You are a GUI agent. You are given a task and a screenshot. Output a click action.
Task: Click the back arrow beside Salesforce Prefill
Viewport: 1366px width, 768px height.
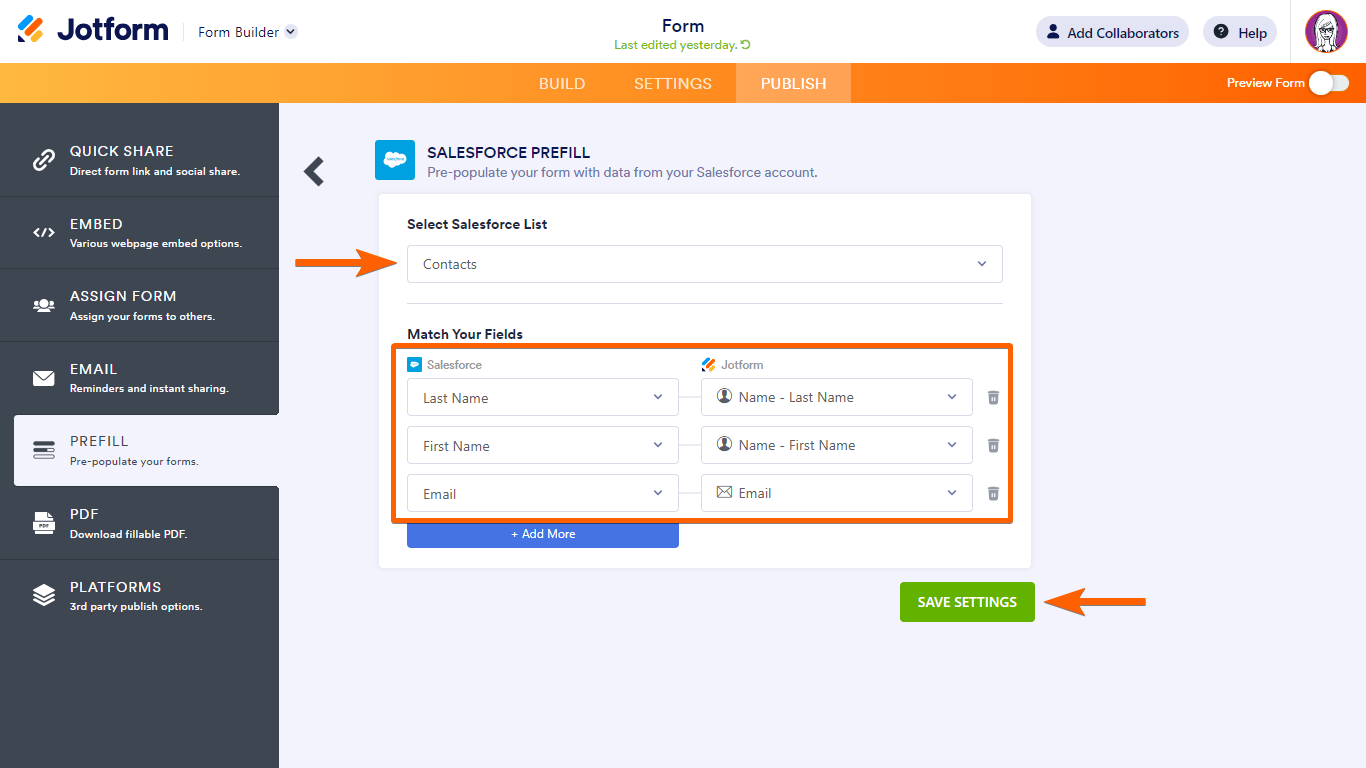[x=314, y=172]
